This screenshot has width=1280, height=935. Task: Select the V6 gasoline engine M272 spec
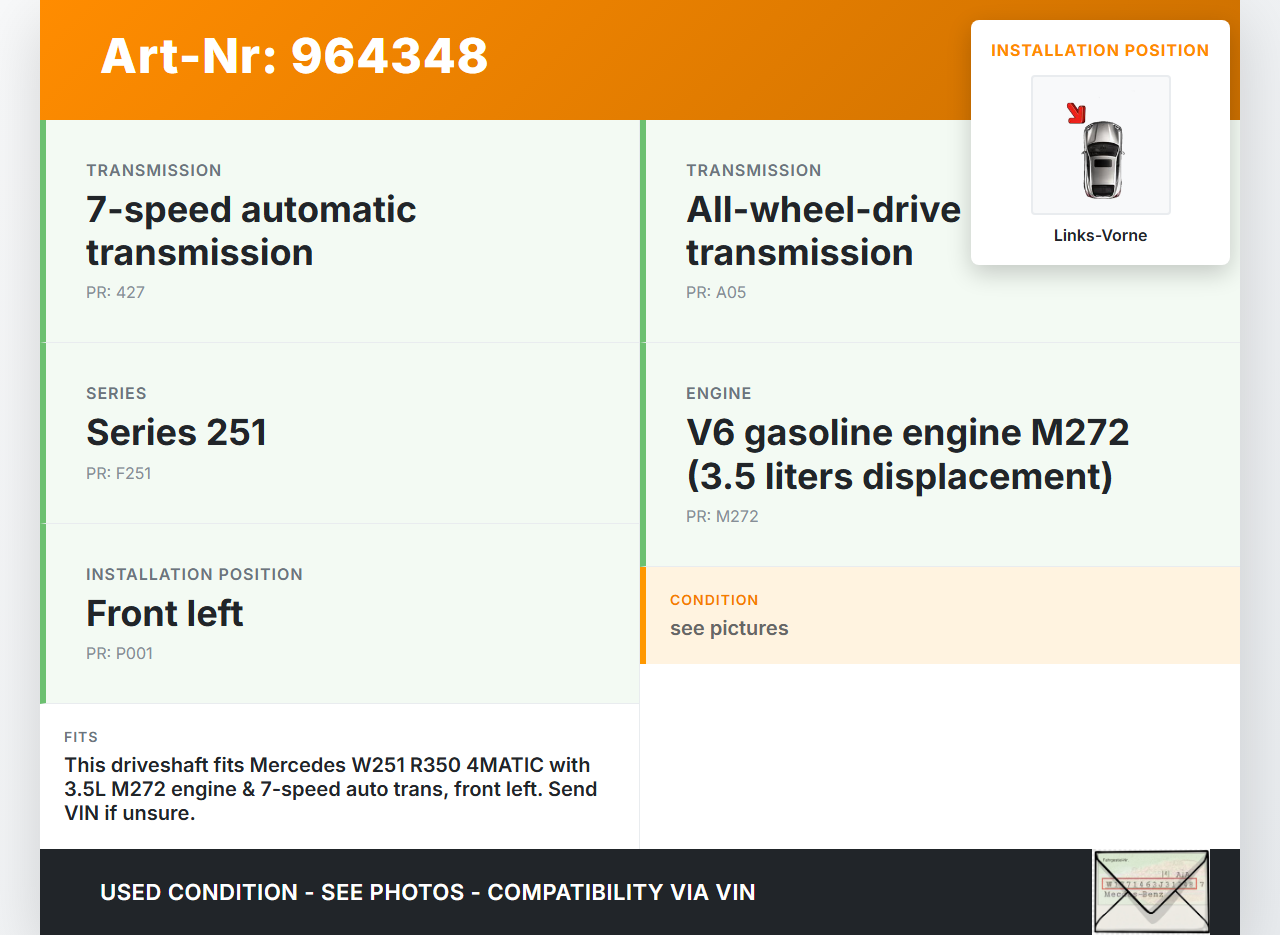[907, 454]
